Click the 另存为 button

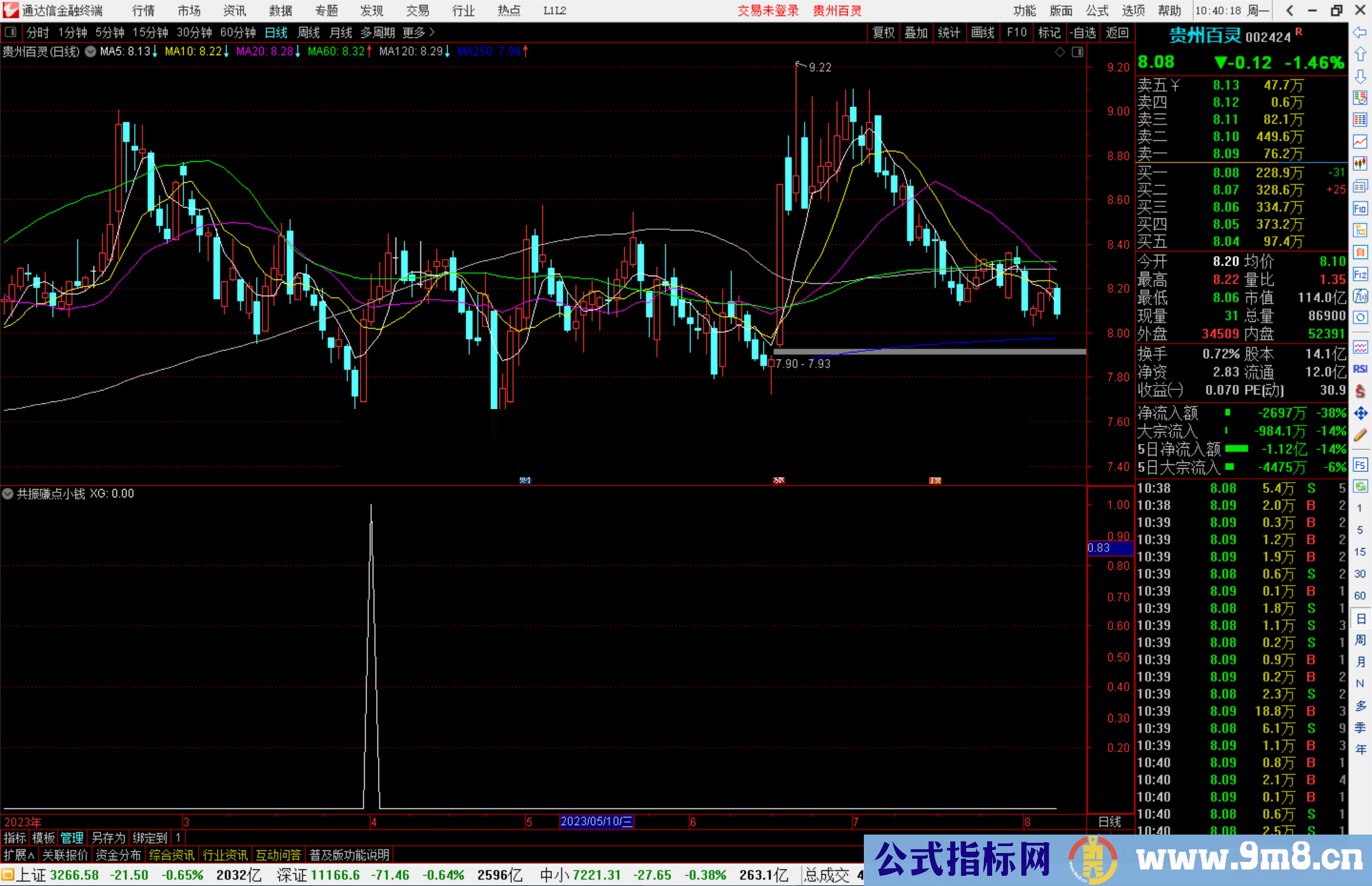click(109, 838)
